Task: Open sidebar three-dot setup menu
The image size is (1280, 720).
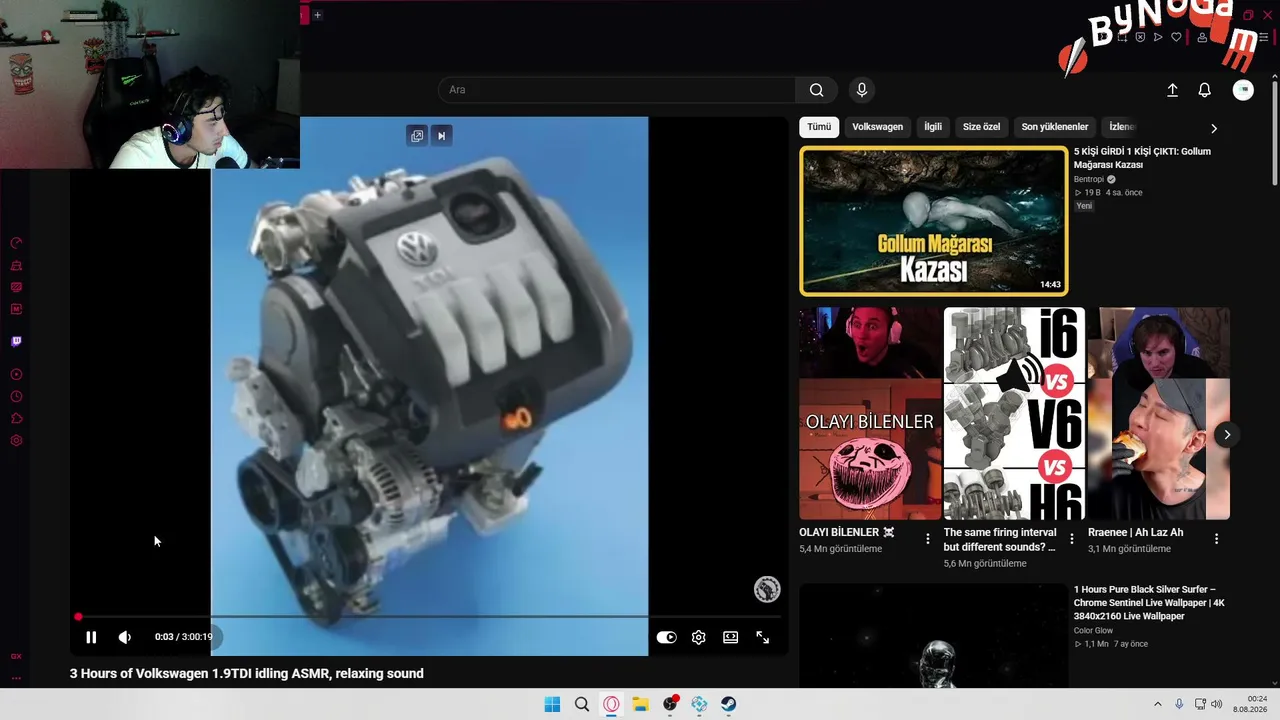Action: coord(16,678)
